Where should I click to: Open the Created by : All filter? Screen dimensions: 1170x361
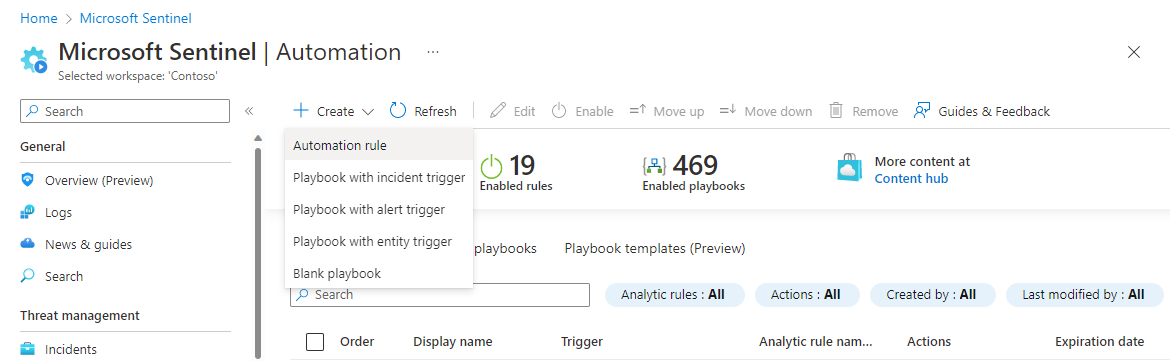point(931,295)
